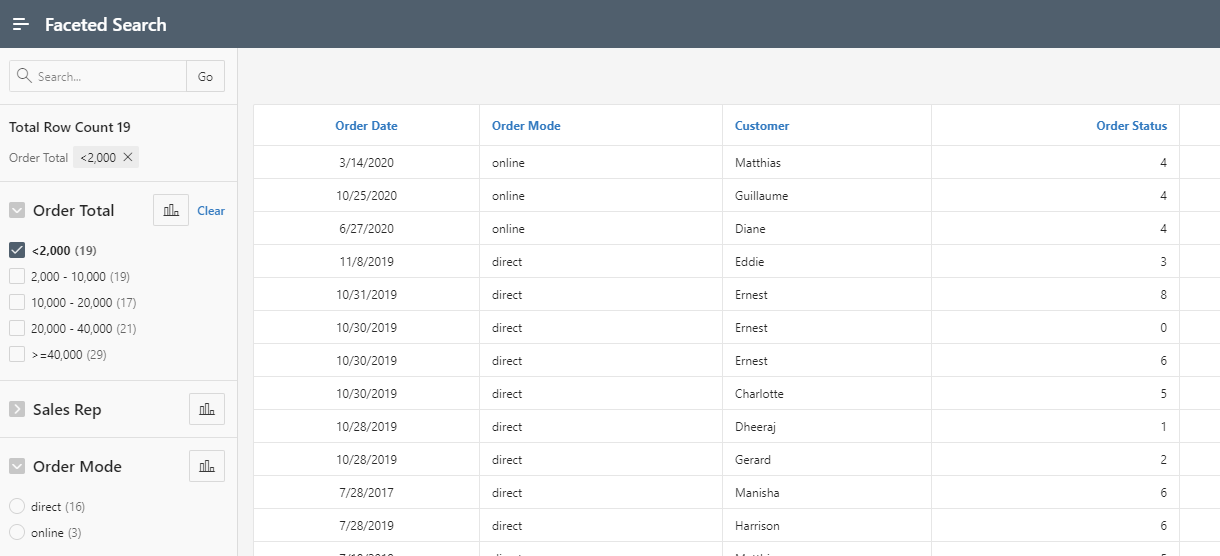Sort by Order Status column header
1220x556 pixels.
point(1131,126)
